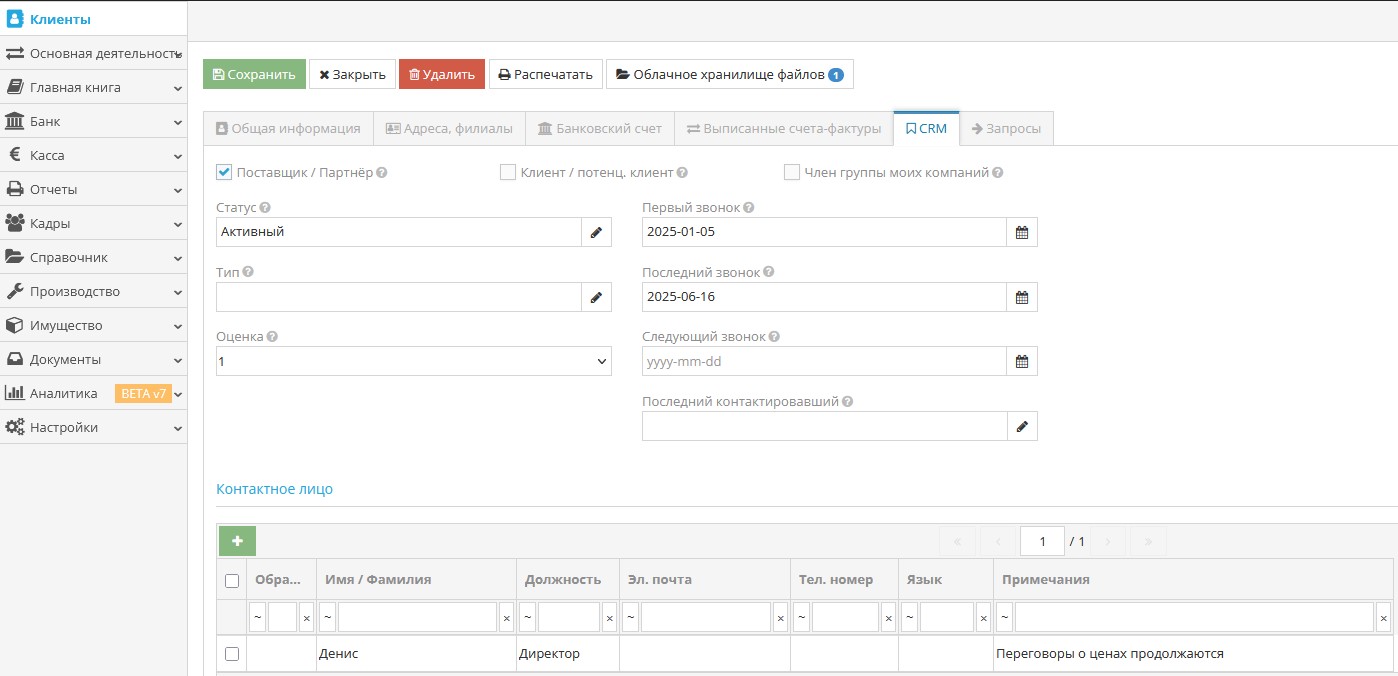Edit the Тип field via pencil icon
1398x676 pixels.
[596, 297]
